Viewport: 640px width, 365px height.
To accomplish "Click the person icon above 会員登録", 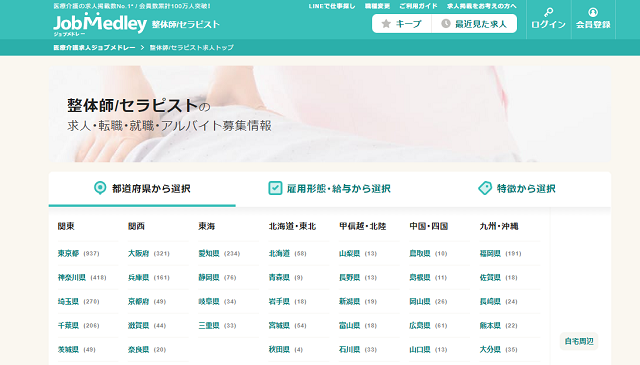I will 593,12.
